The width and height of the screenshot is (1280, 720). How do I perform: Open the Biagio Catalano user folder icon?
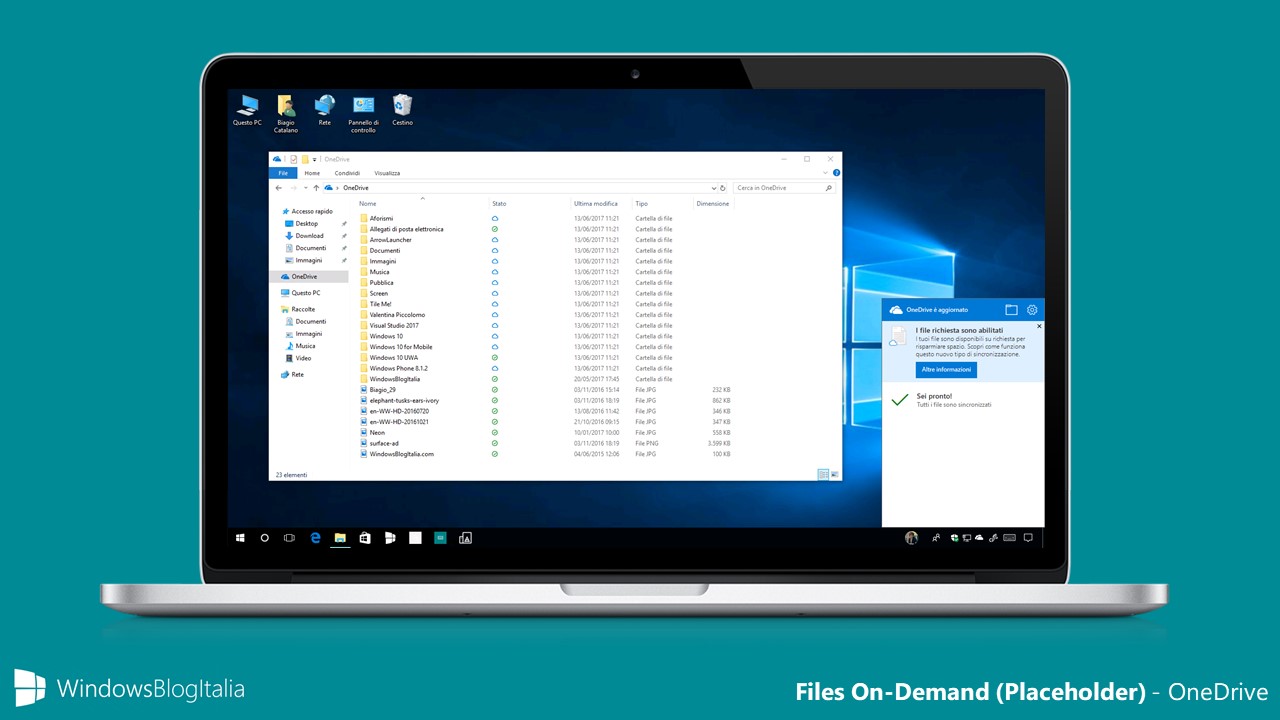point(286,113)
